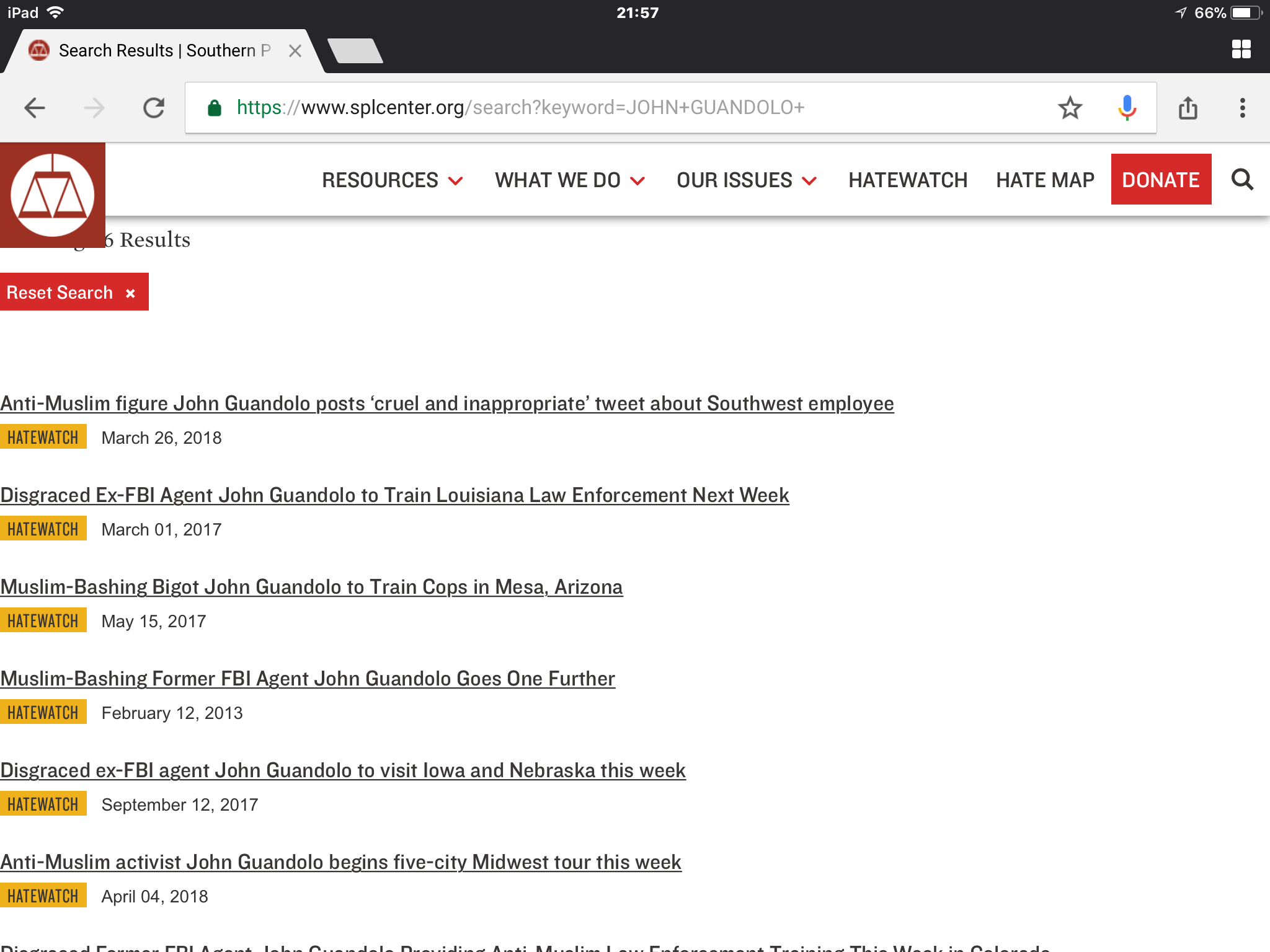Tap the browser back arrow
Image resolution: width=1270 pixels, height=952 pixels.
[35, 108]
